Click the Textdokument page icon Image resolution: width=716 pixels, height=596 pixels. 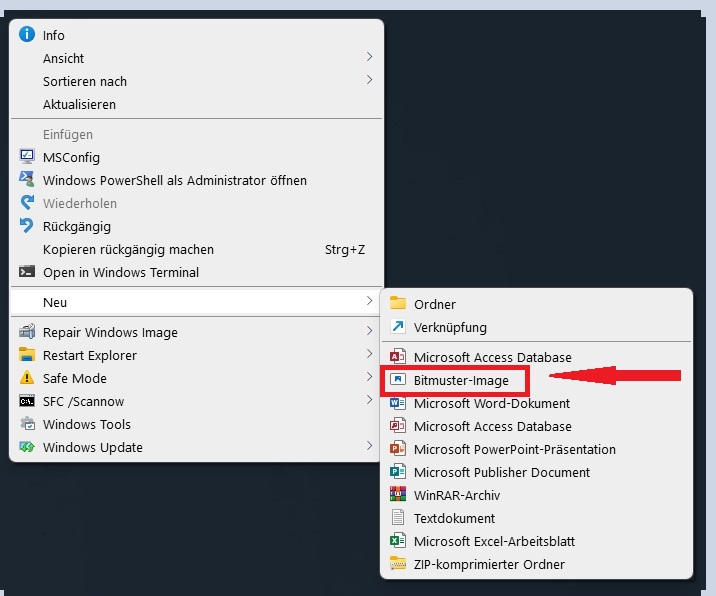point(398,517)
